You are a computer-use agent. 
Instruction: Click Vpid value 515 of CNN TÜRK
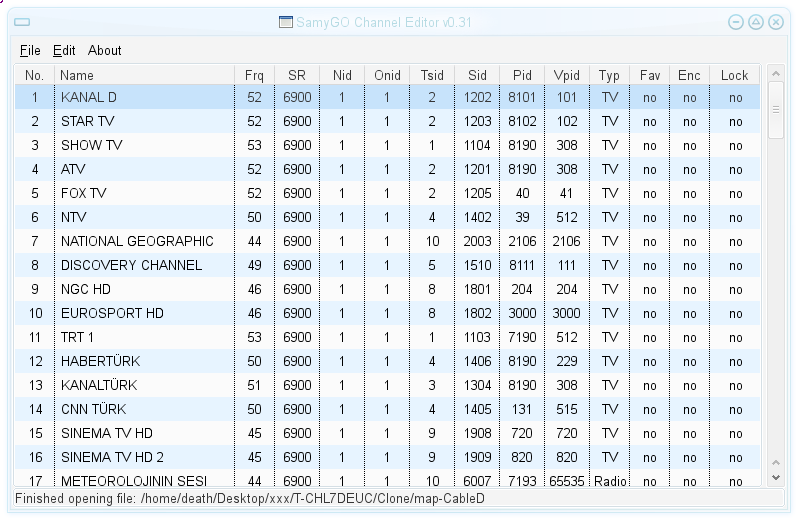567,409
